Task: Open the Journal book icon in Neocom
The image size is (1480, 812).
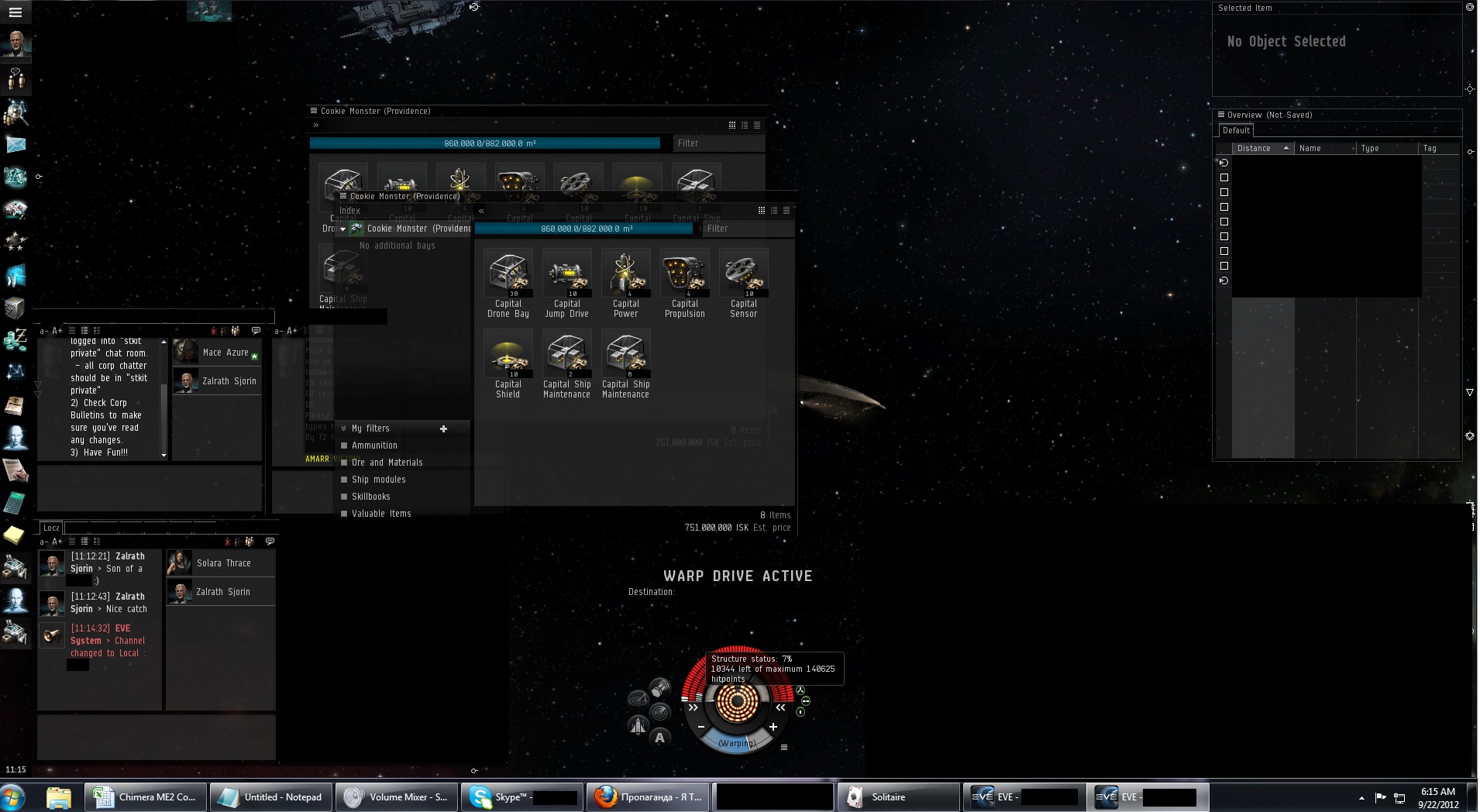Action: (x=15, y=404)
